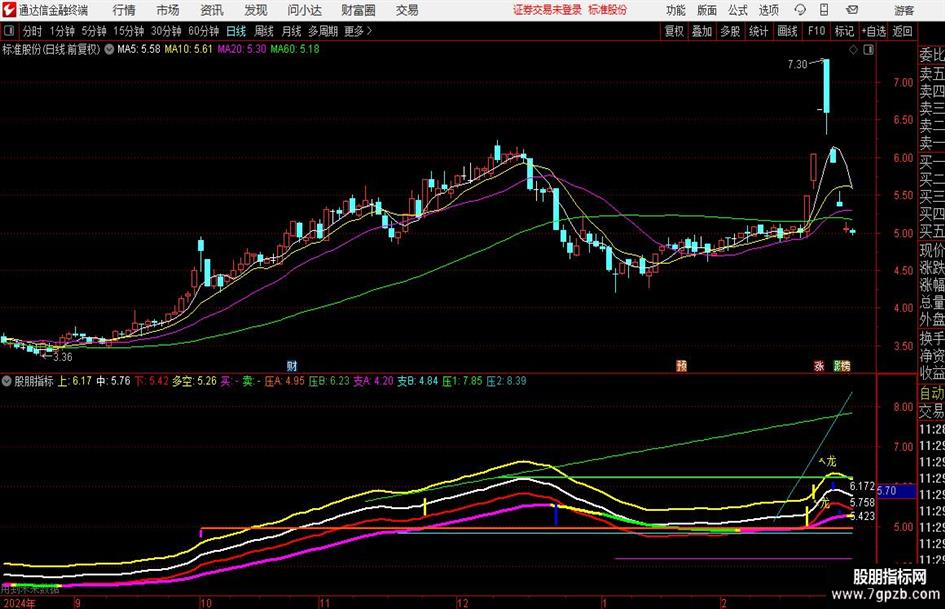
Task: Click the red 标准股份 stock name link
Action: [608, 10]
